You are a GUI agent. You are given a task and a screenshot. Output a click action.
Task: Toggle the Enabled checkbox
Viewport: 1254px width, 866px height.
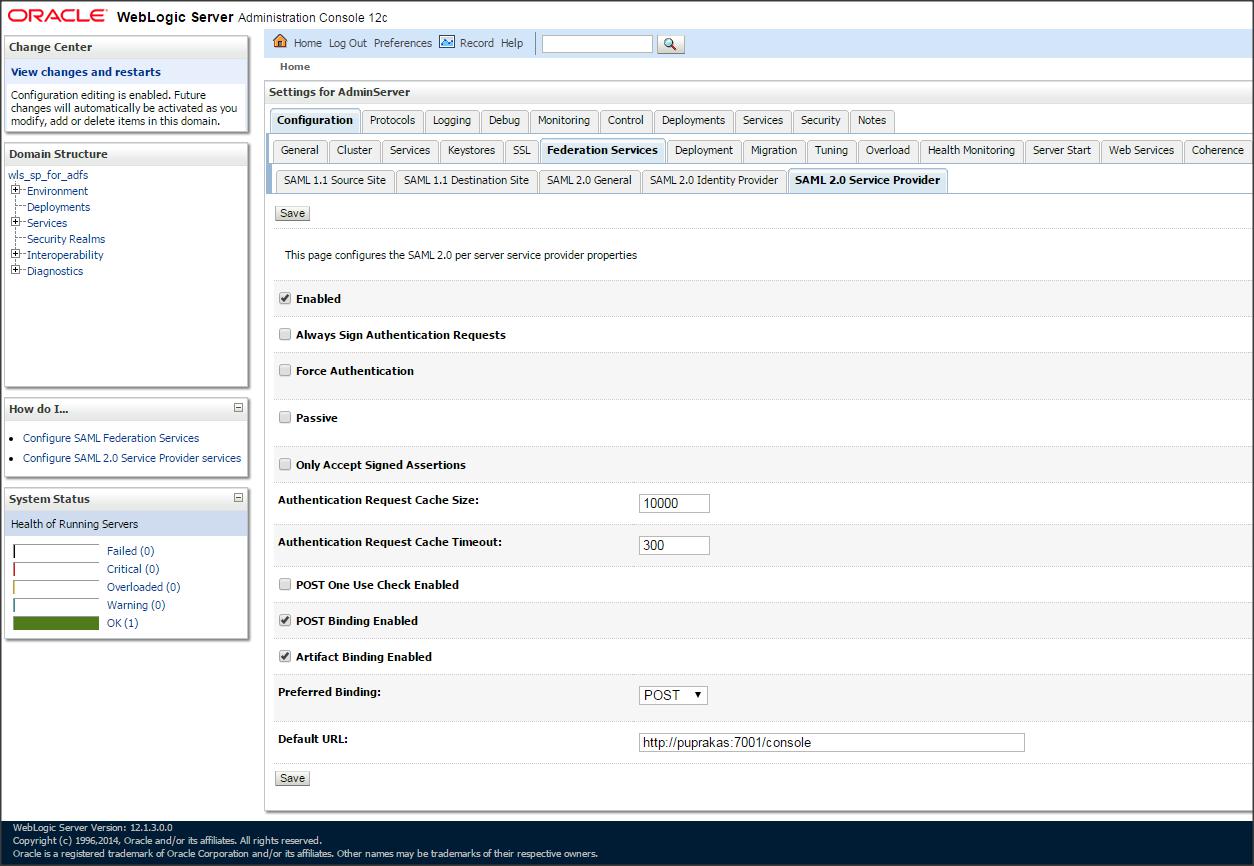(x=285, y=298)
